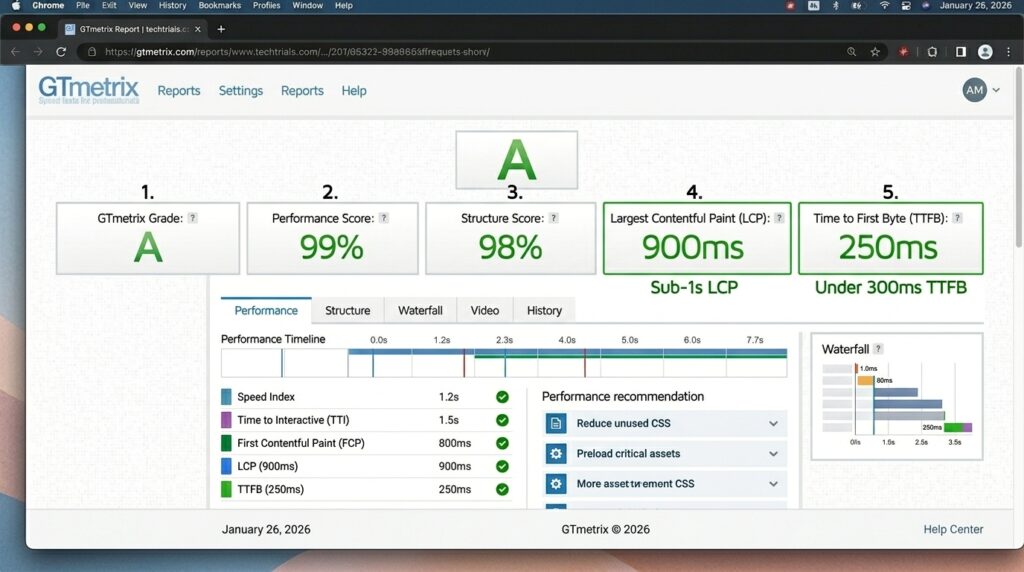
Task: Open the History tab
Action: (544, 310)
